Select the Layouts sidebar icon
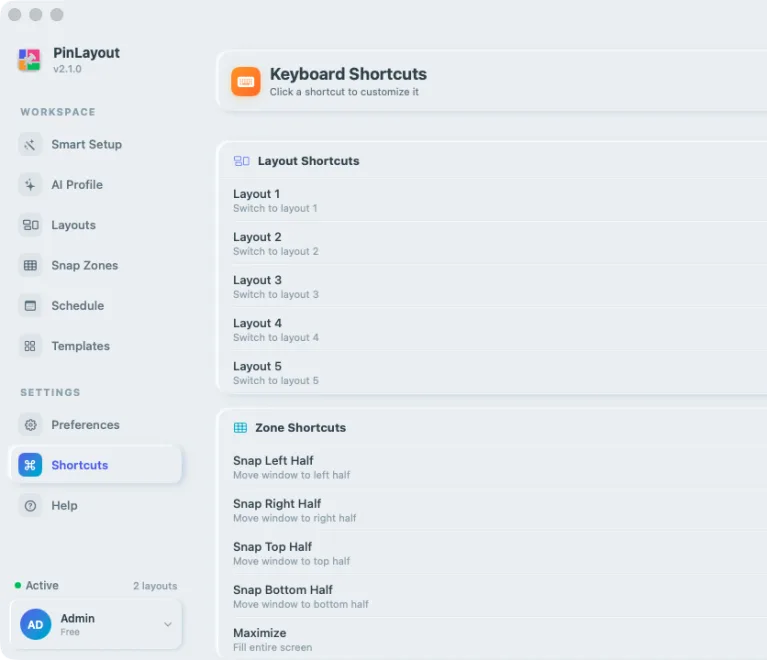Image resolution: width=767 pixels, height=660 pixels. click(30, 225)
